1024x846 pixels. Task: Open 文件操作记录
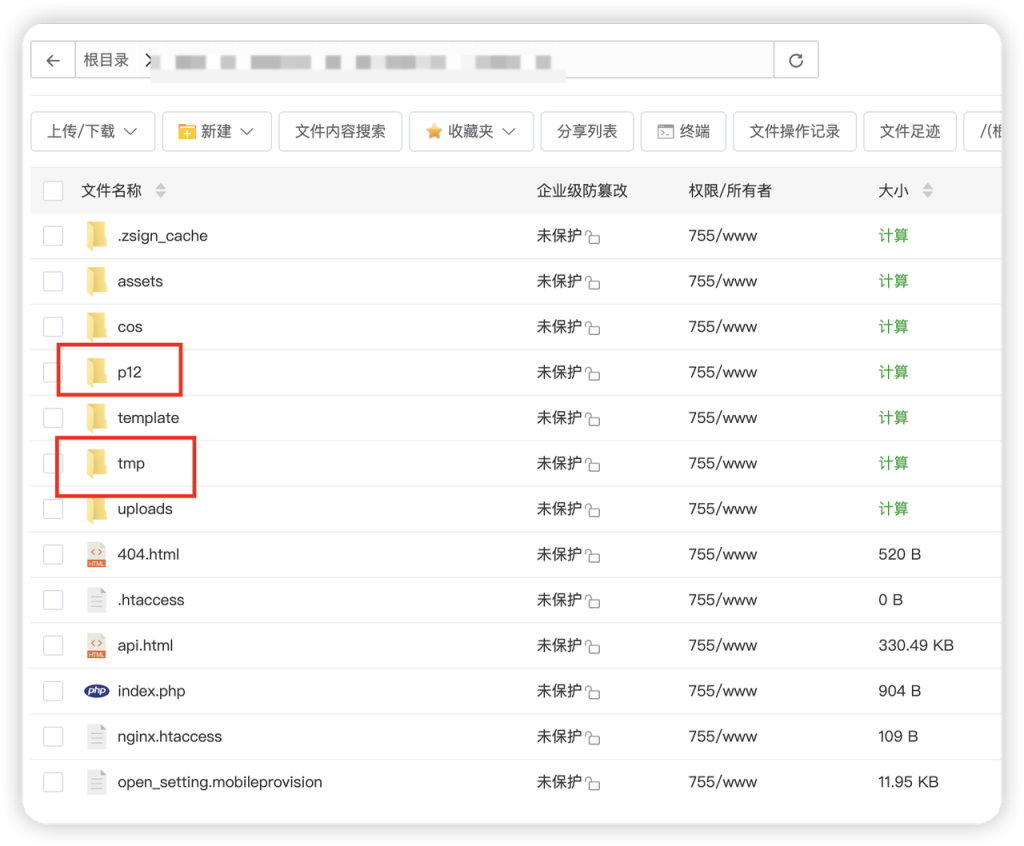794,131
